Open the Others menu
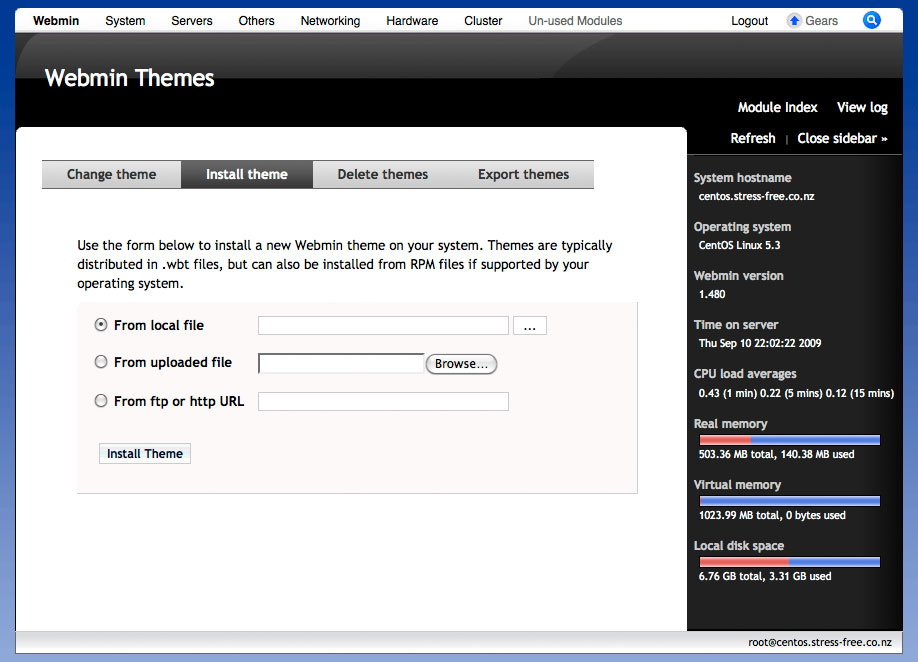Screen dimensions: 918x662 pos(256,20)
